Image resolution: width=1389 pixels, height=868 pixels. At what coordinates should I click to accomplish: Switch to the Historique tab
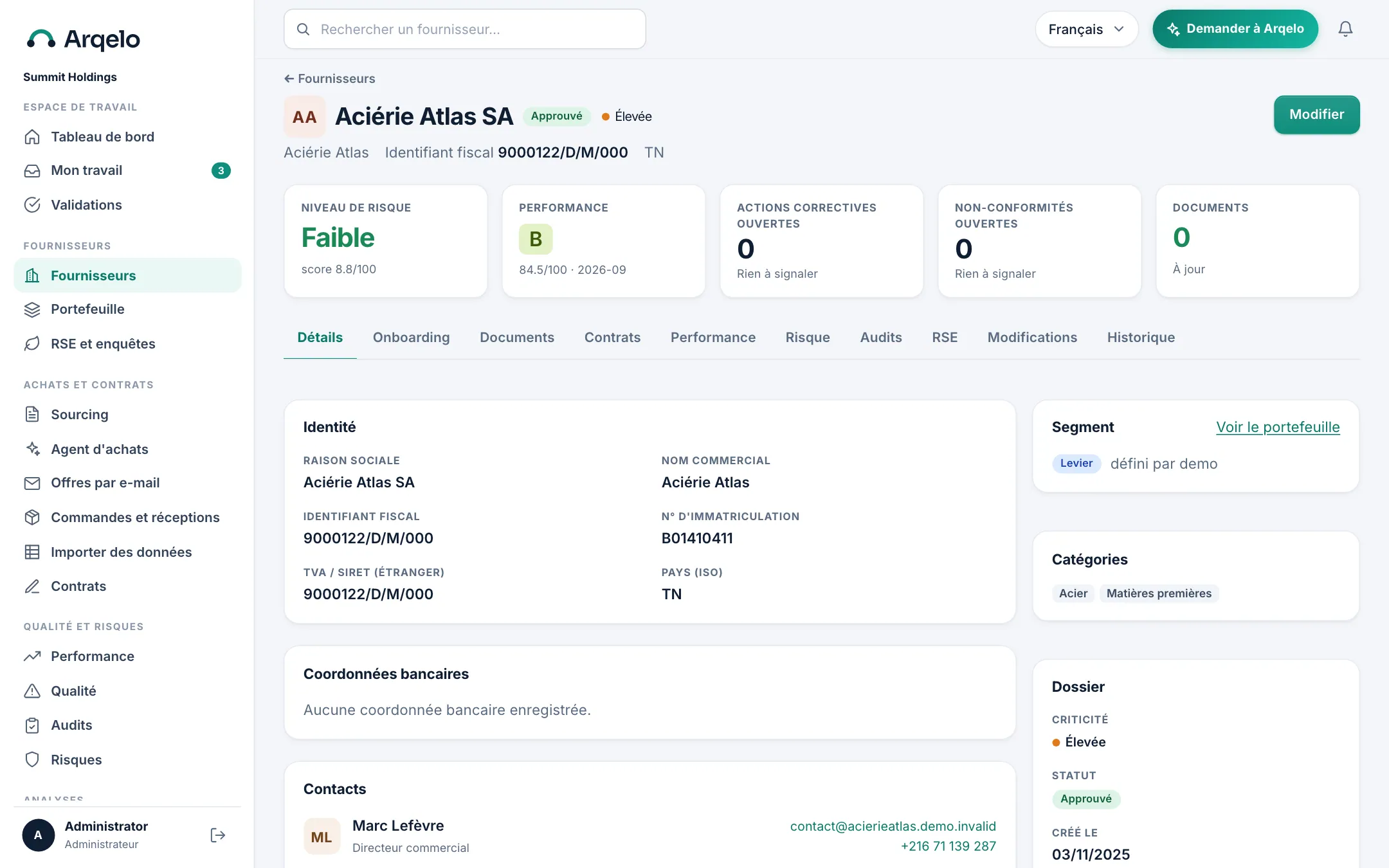pos(1141,338)
